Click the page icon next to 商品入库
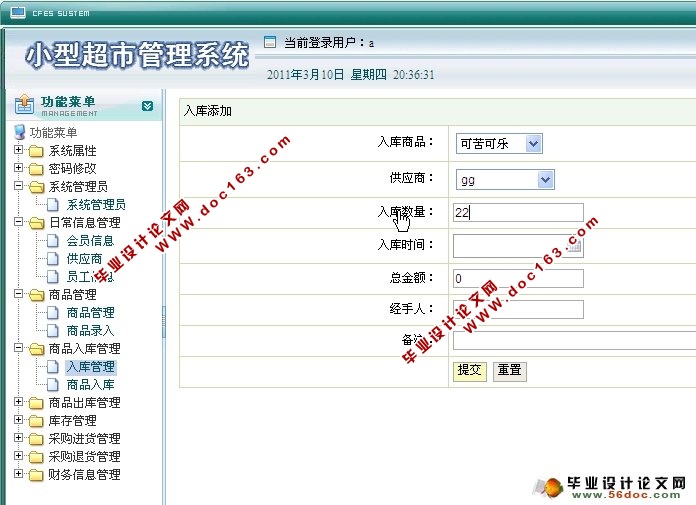 pyautogui.click(x=53, y=385)
